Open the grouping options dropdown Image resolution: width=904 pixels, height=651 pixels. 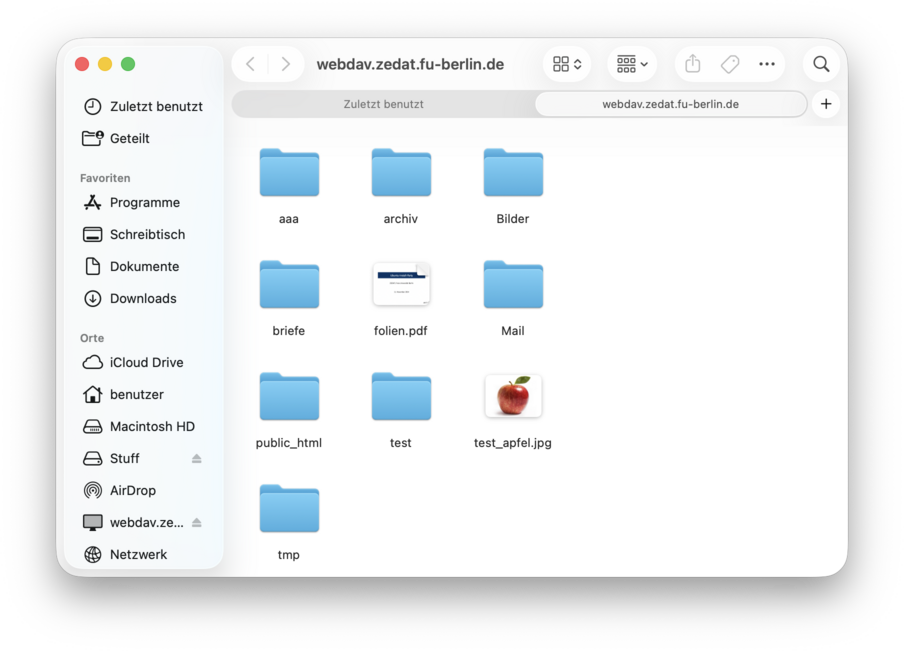pos(631,63)
